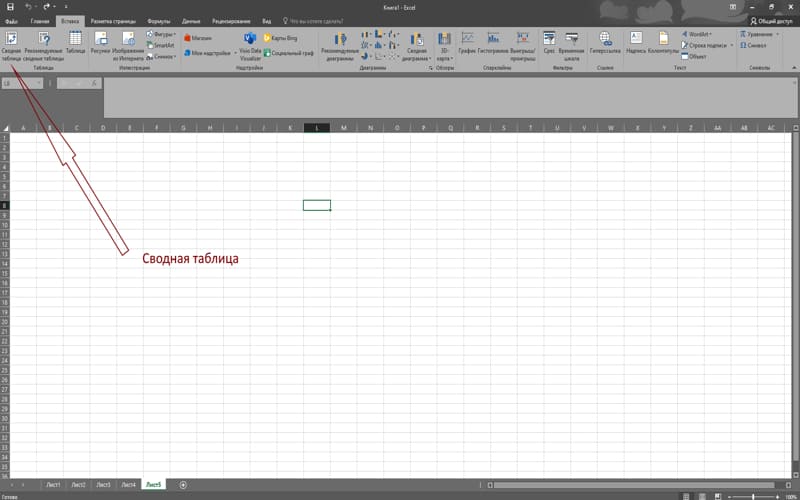Switch to the Вид tab

pos(266,21)
